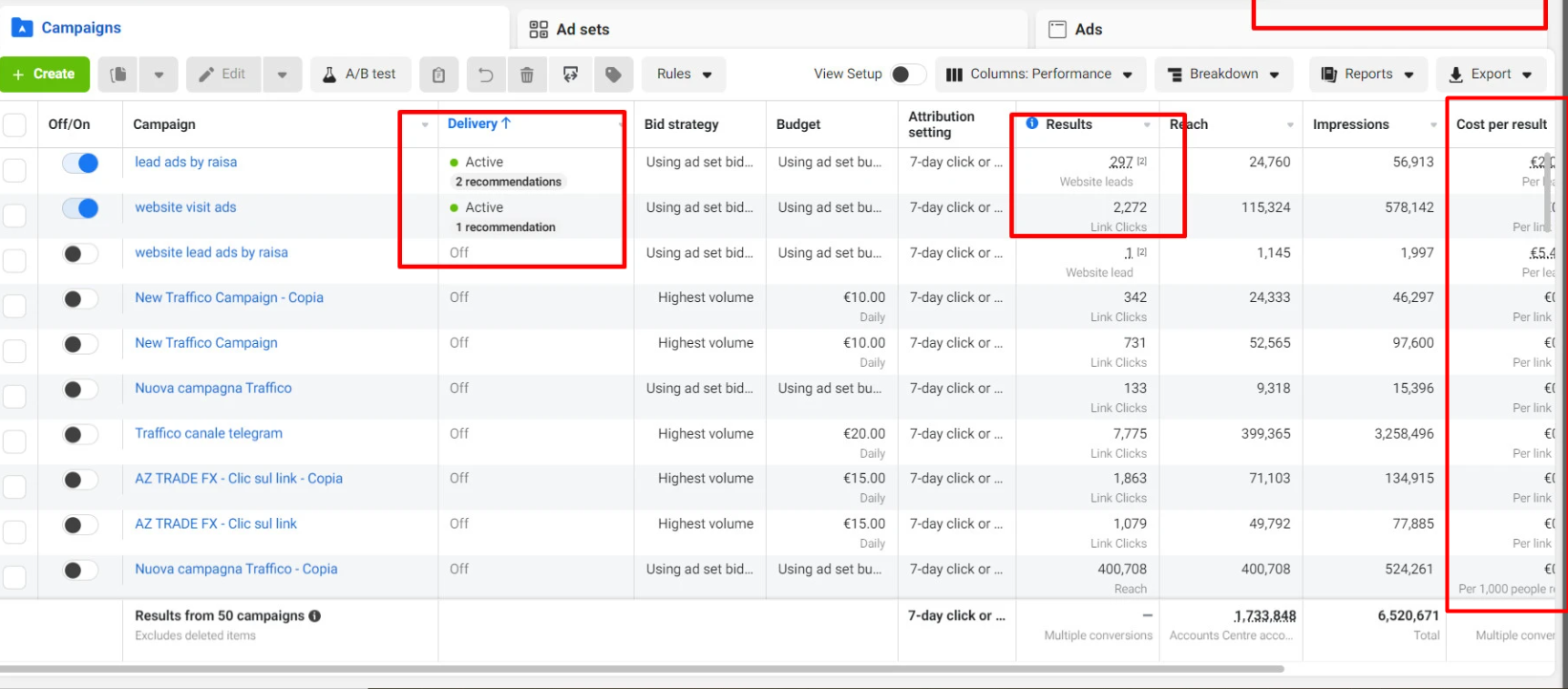Switch to the Ads tab
The image size is (1568, 689).
[1087, 30]
